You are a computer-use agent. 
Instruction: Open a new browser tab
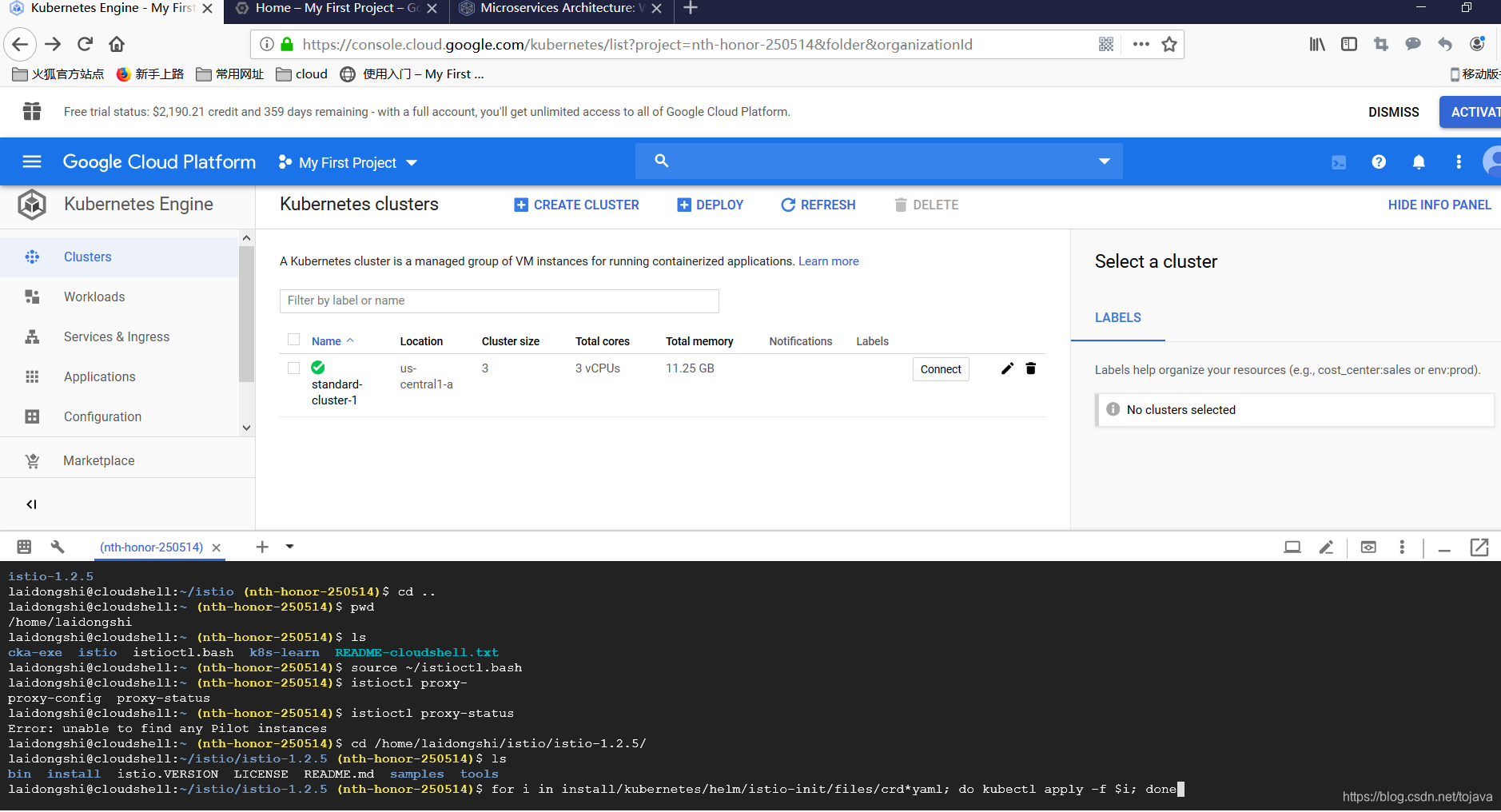click(x=691, y=8)
